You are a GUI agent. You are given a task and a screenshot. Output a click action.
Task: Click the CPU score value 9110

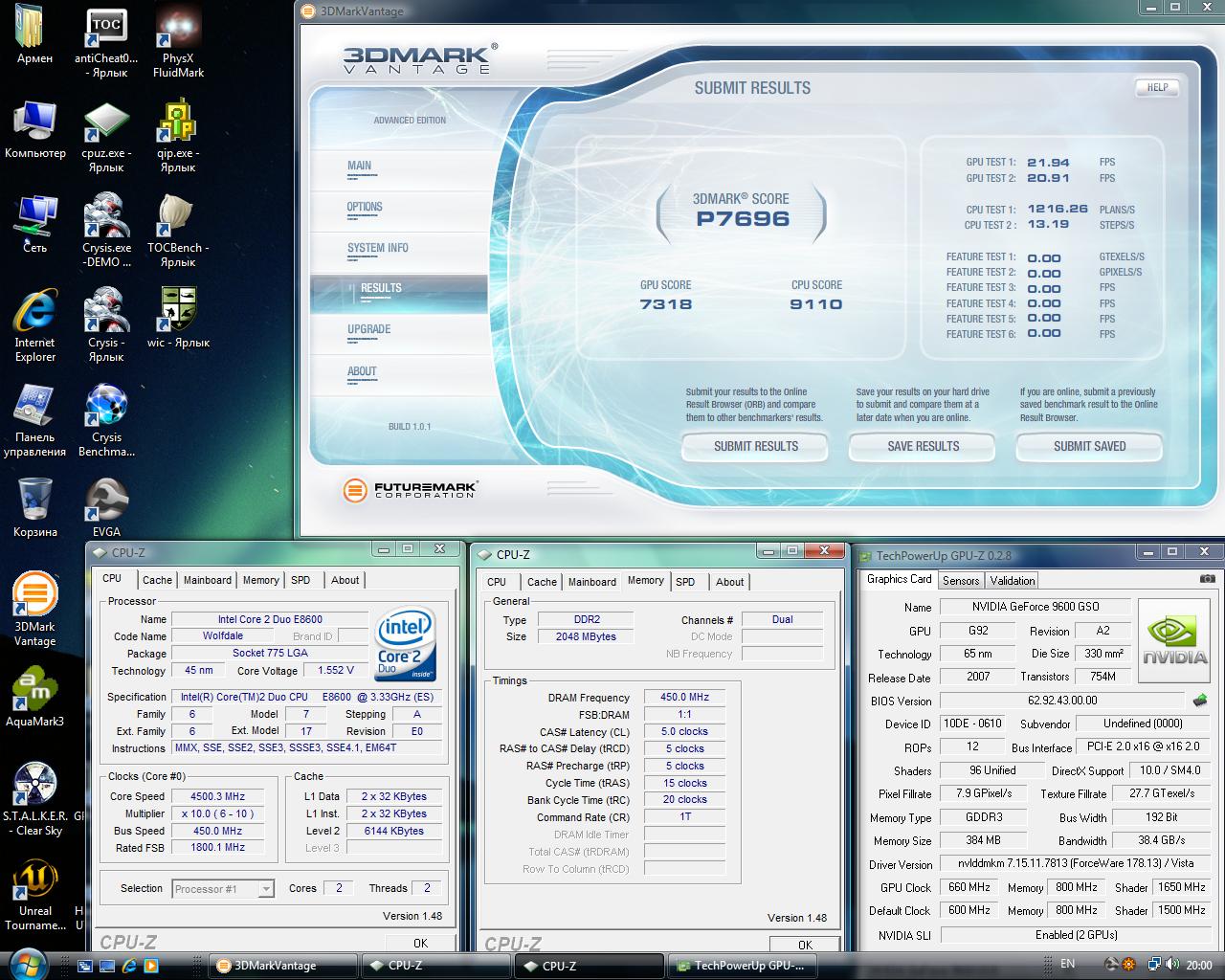tap(816, 304)
